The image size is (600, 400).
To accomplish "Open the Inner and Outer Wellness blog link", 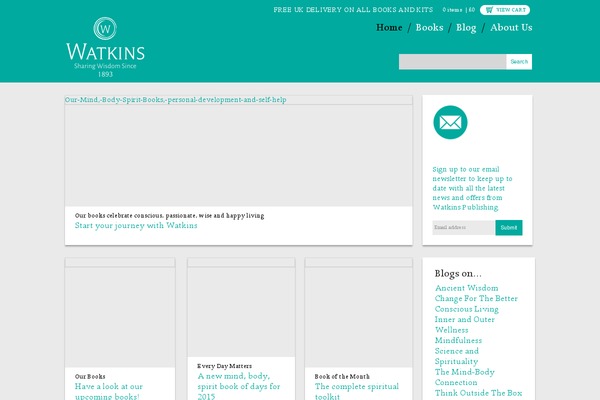I will tap(465, 325).
